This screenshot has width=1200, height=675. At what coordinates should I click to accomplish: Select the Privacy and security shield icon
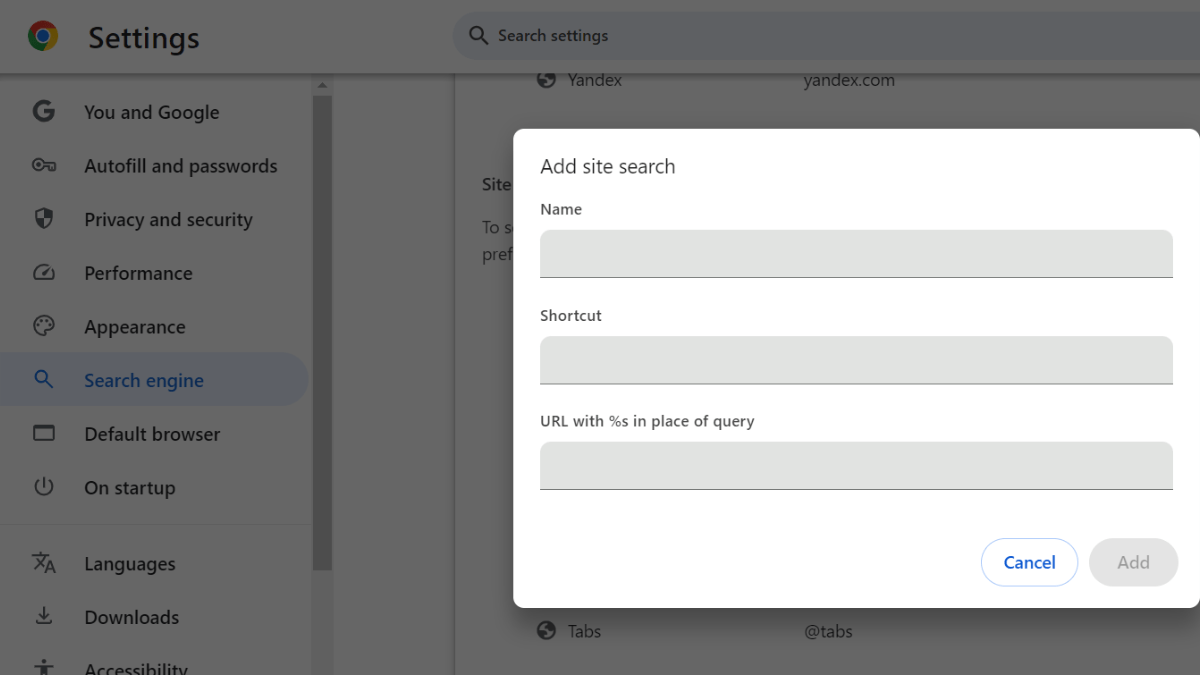tap(43, 219)
